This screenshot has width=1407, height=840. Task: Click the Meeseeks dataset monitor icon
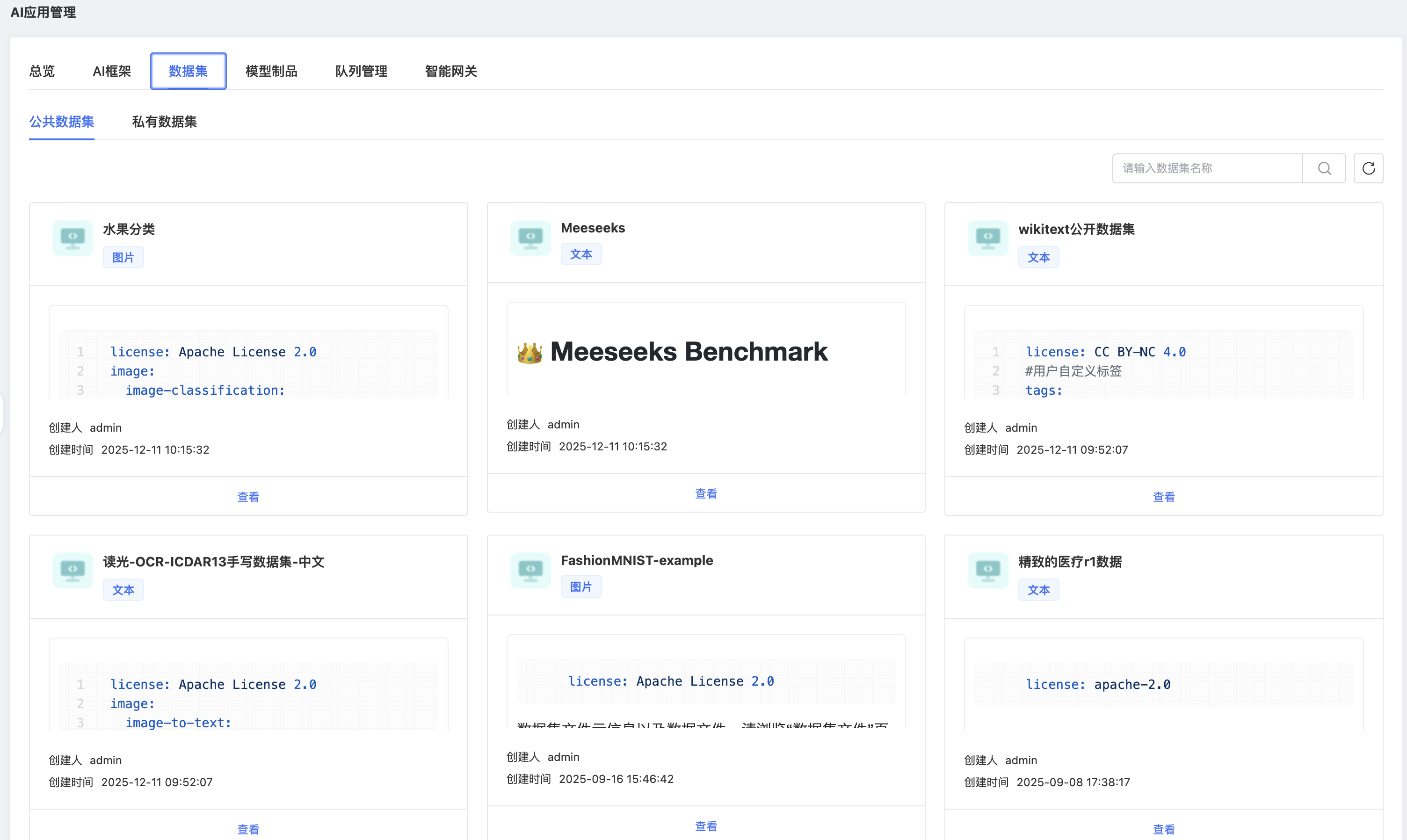click(x=530, y=238)
